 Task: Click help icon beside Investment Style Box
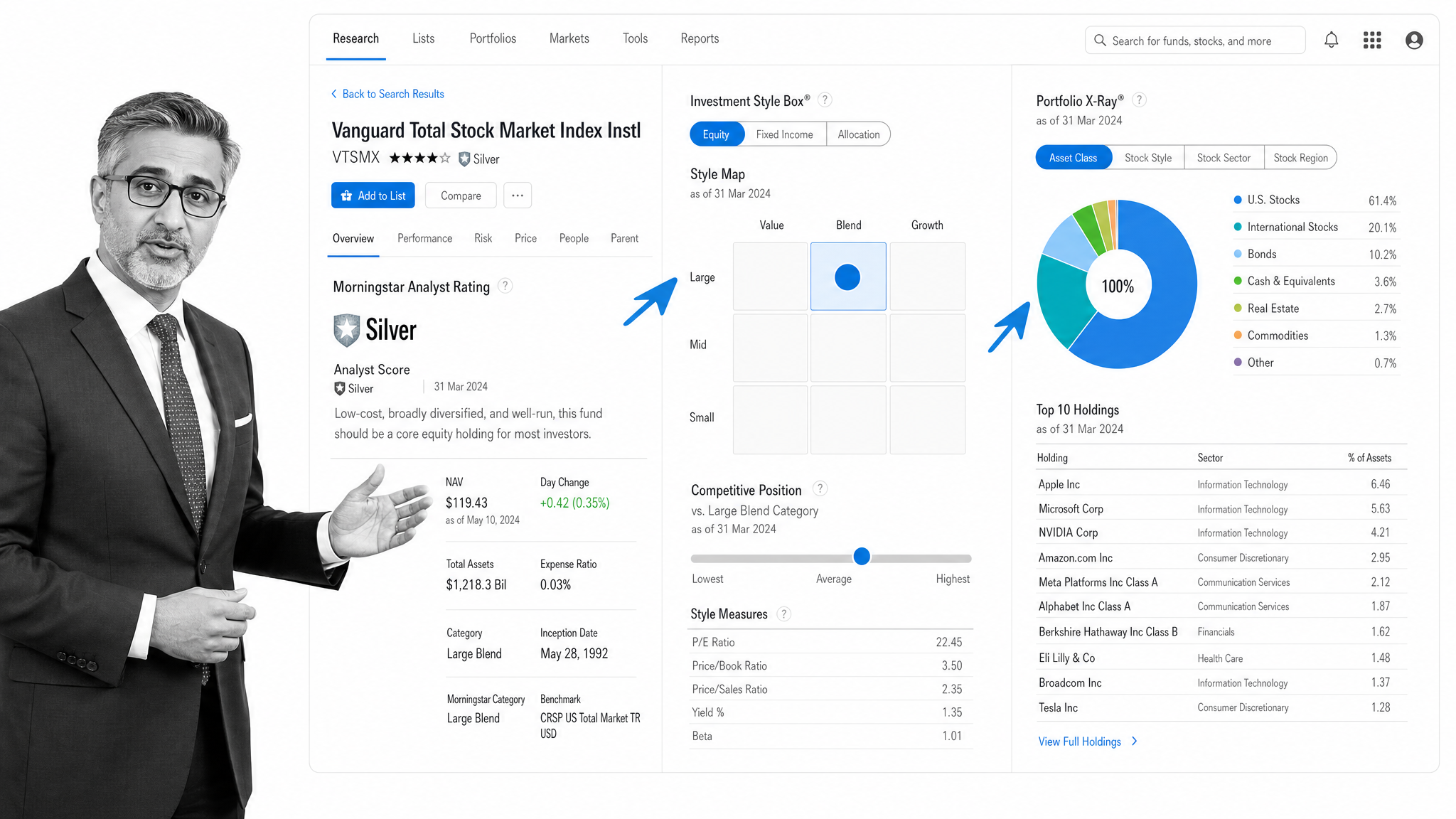tap(825, 100)
